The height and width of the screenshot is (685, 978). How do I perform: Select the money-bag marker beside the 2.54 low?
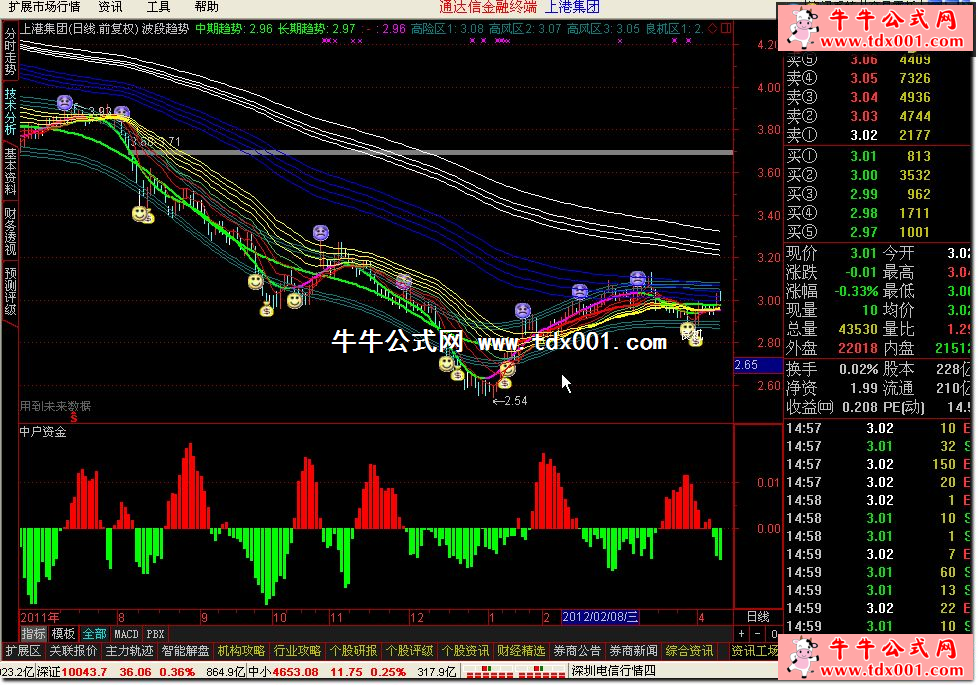tap(504, 382)
